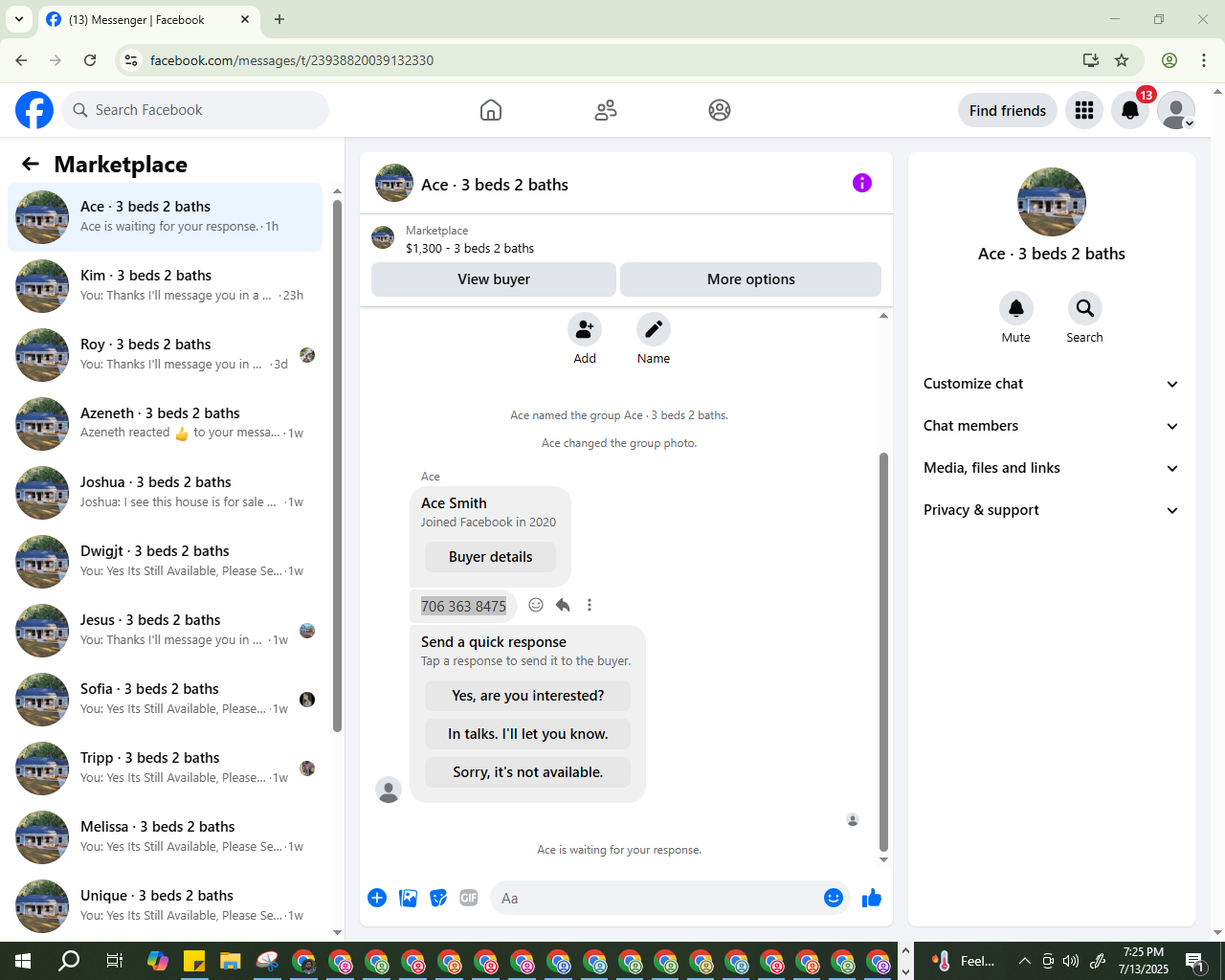The height and width of the screenshot is (980, 1225).
Task: Open Windows taskbar search
Action: pyautogui.click(x=69, y=961)
